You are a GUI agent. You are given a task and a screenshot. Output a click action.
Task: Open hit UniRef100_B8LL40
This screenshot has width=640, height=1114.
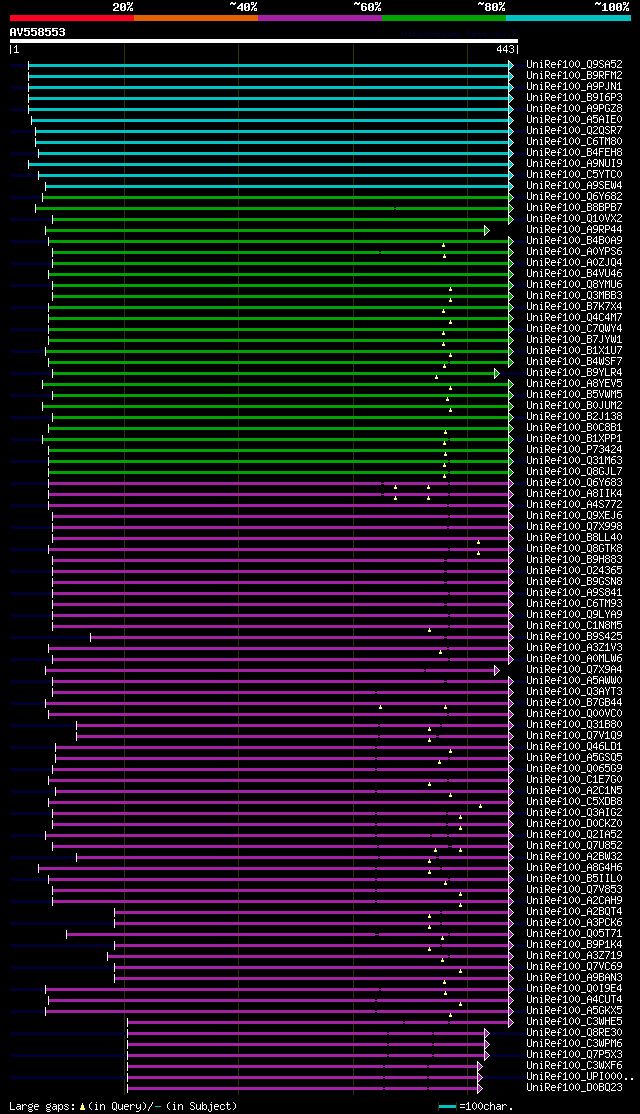point(574,538)
